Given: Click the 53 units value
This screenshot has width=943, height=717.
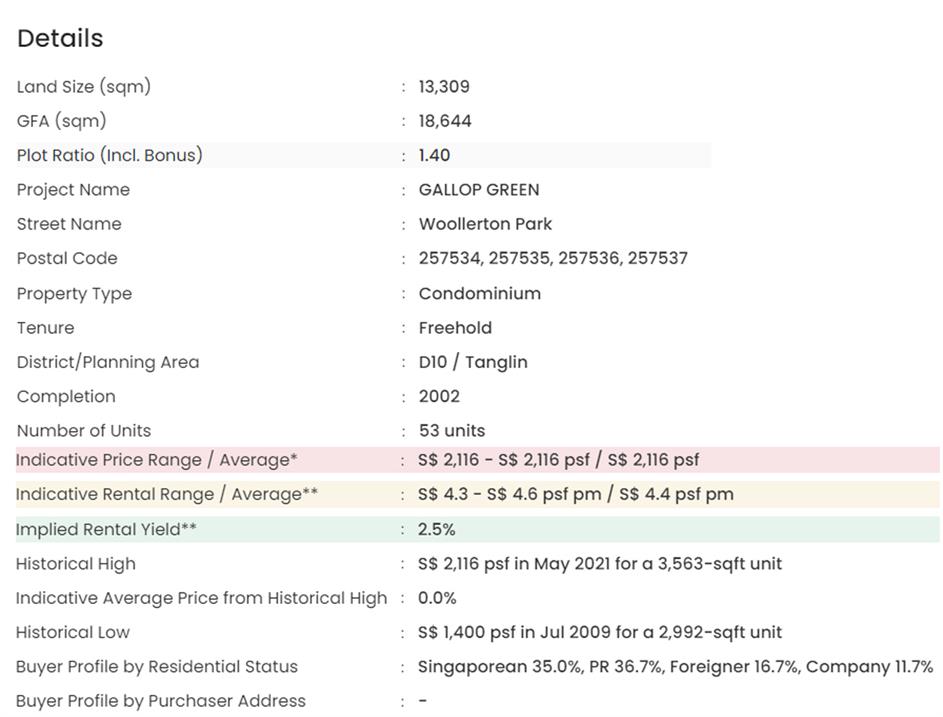Looking at the screenshot, I should point(451,431).
